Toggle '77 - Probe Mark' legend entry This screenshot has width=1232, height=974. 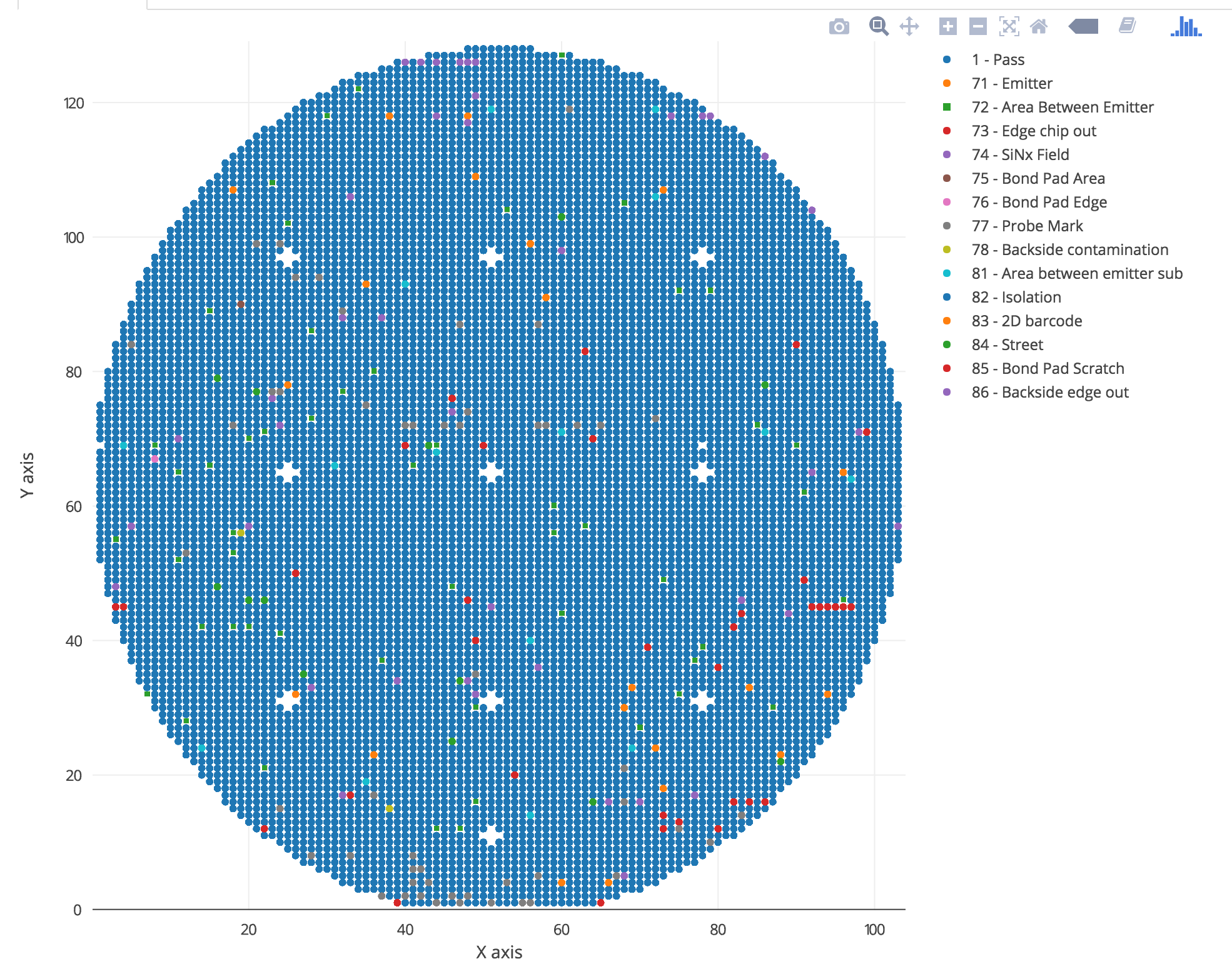1012,226
